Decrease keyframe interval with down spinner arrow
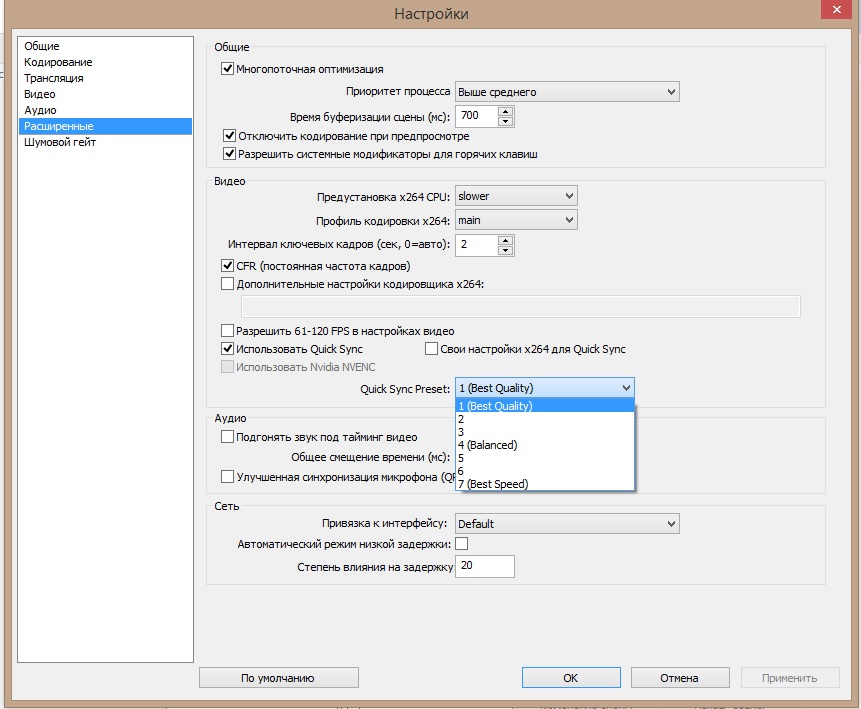The height and width of the screenshot is (709, 861). click(505, 249)
